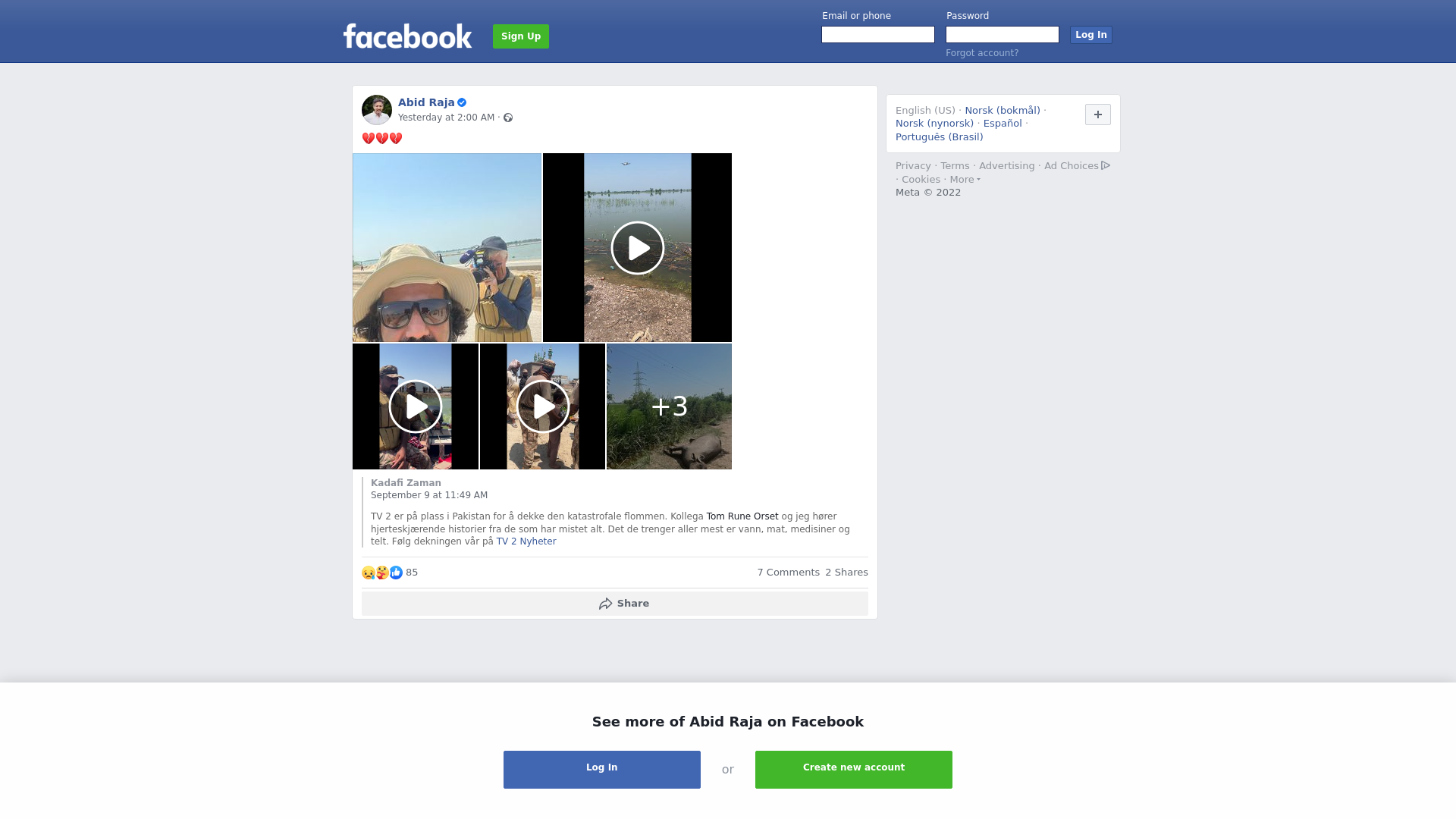This screenshot has width=1456, height=819.
Task: Open Abid Raja's profile picture
Action: pos(376,110)
